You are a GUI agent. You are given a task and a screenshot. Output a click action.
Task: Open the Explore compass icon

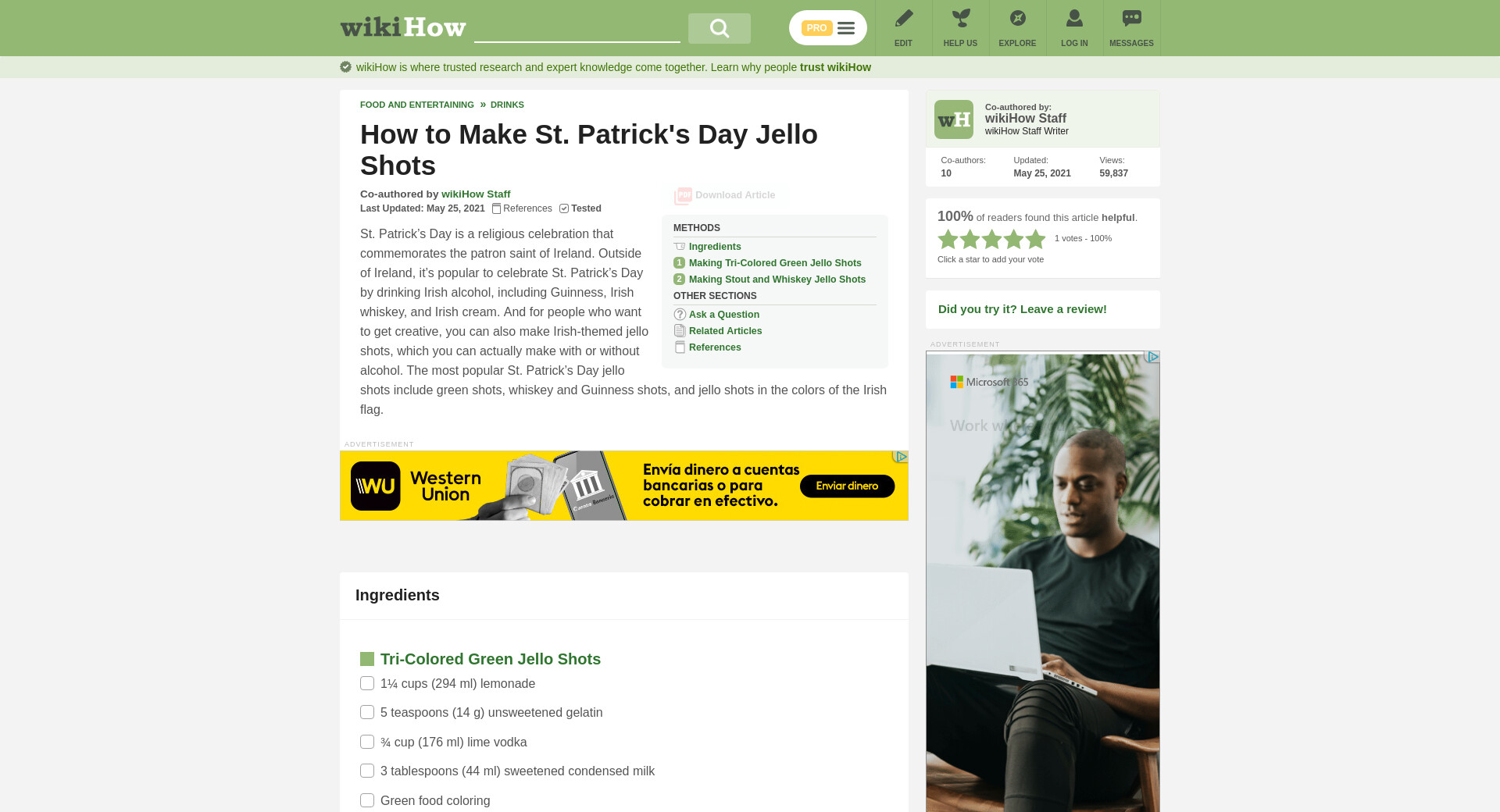[x=1017, y=18]
